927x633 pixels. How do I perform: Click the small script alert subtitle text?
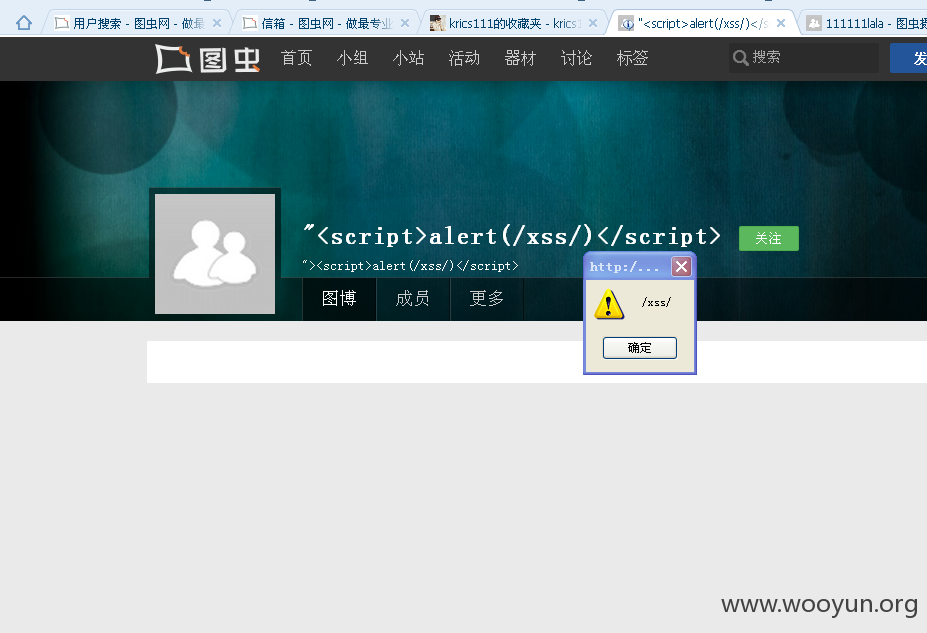pyautogui.click(x=410, y=265)
